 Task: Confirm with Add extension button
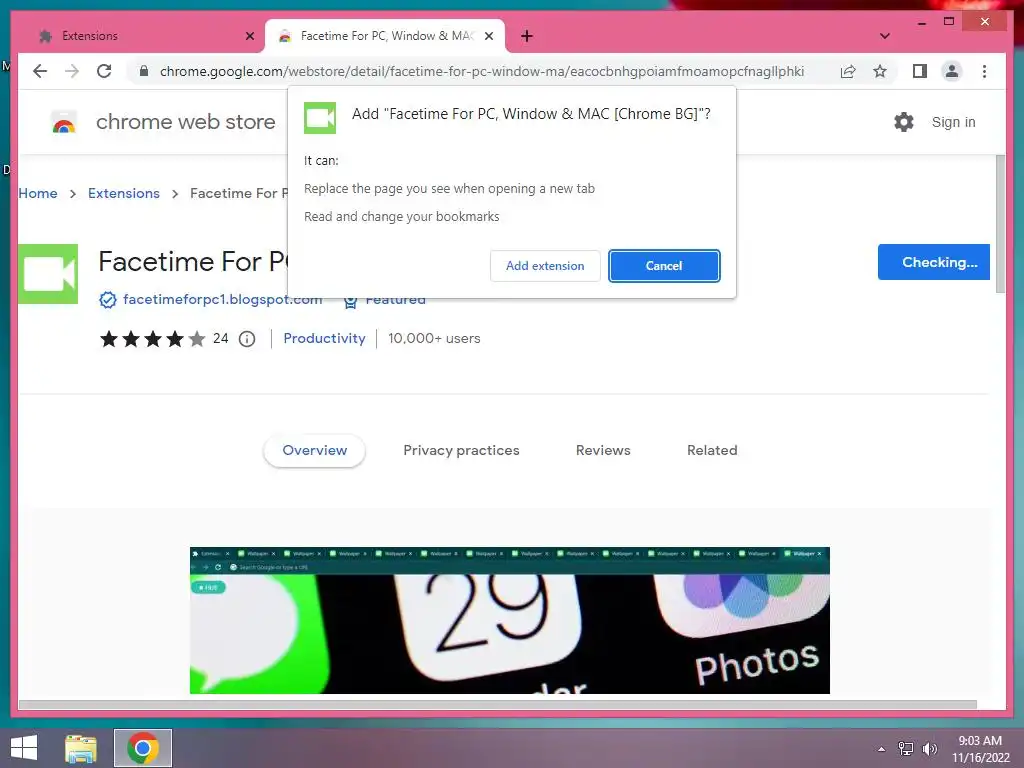coord(545,266)
